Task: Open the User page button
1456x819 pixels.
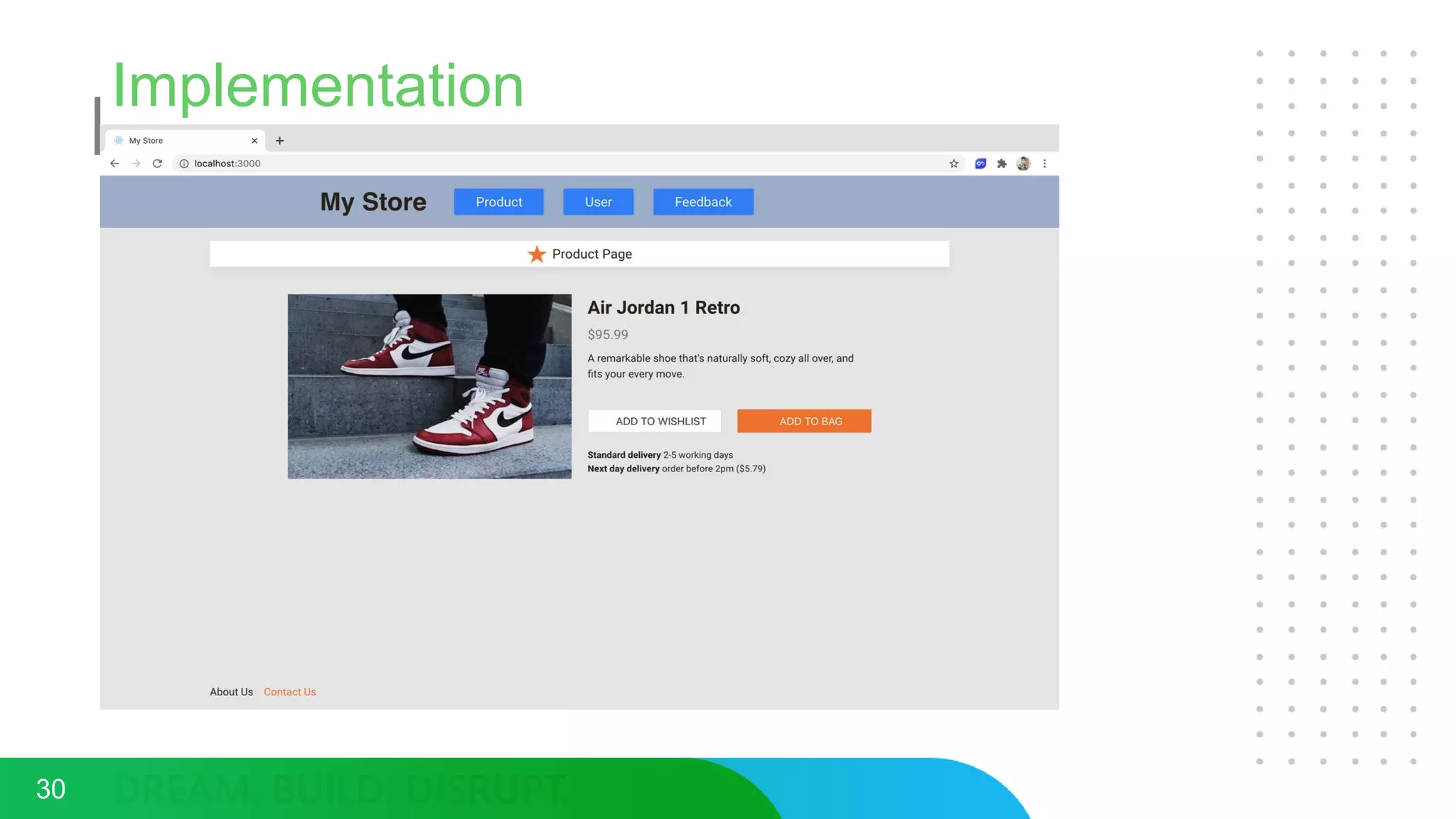Action: click(598, 202)
